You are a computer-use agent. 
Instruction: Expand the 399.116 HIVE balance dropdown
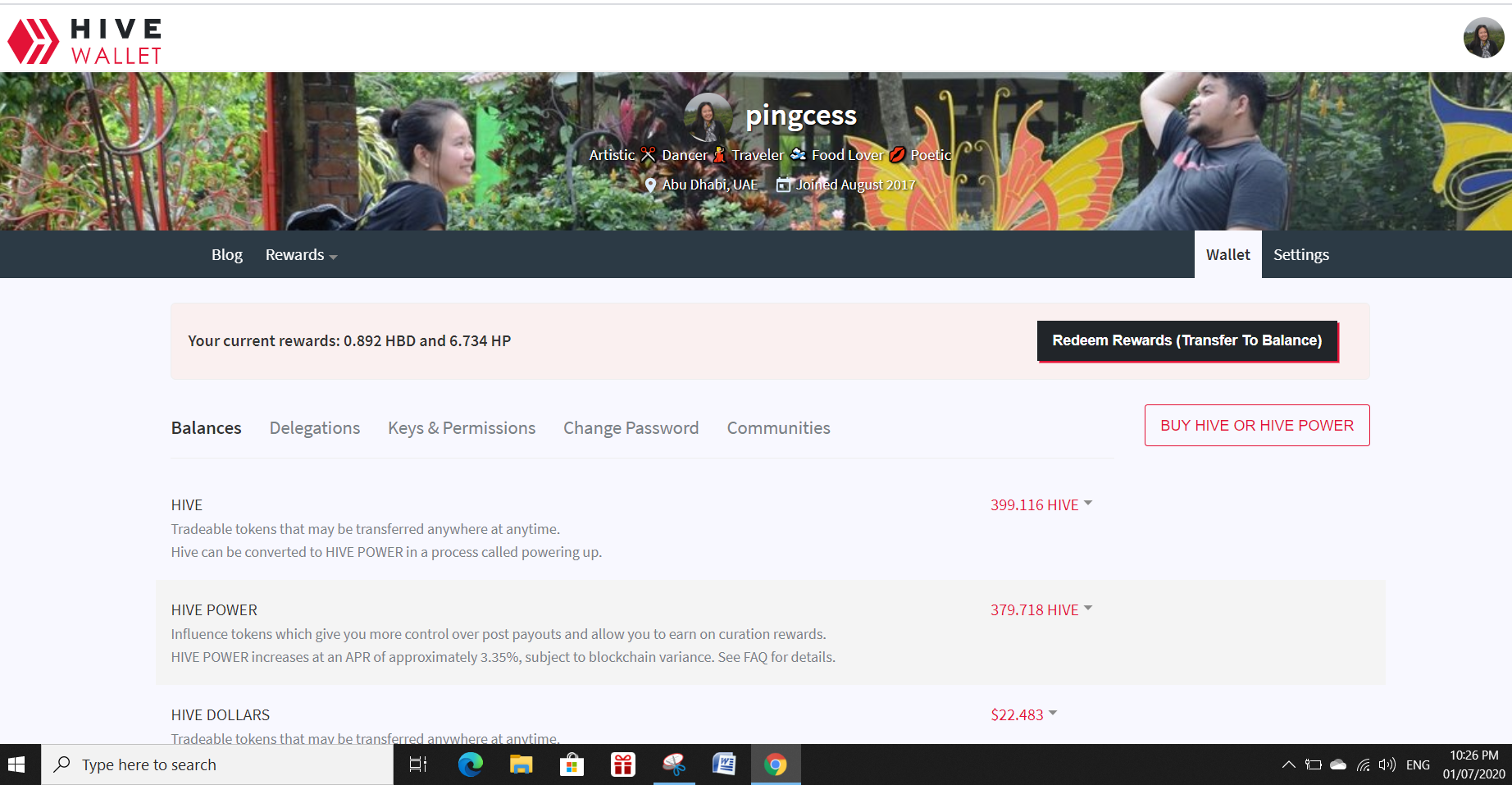[1041, 504]
